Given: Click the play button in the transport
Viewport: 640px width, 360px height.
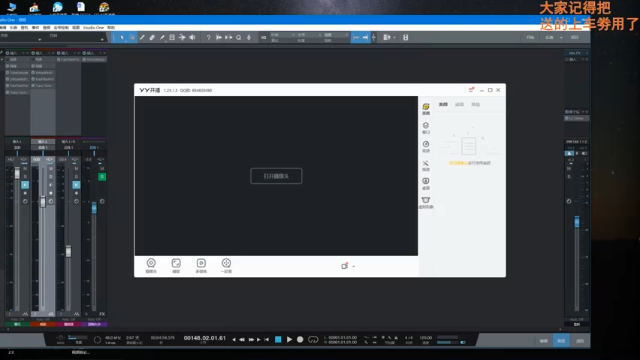Looking at the screenshot, I should pos(289,339).
